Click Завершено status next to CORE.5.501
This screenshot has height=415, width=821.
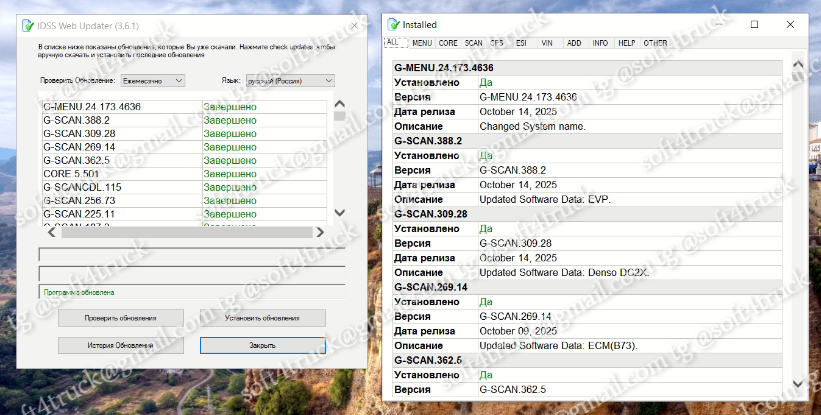tap(230, 174)
